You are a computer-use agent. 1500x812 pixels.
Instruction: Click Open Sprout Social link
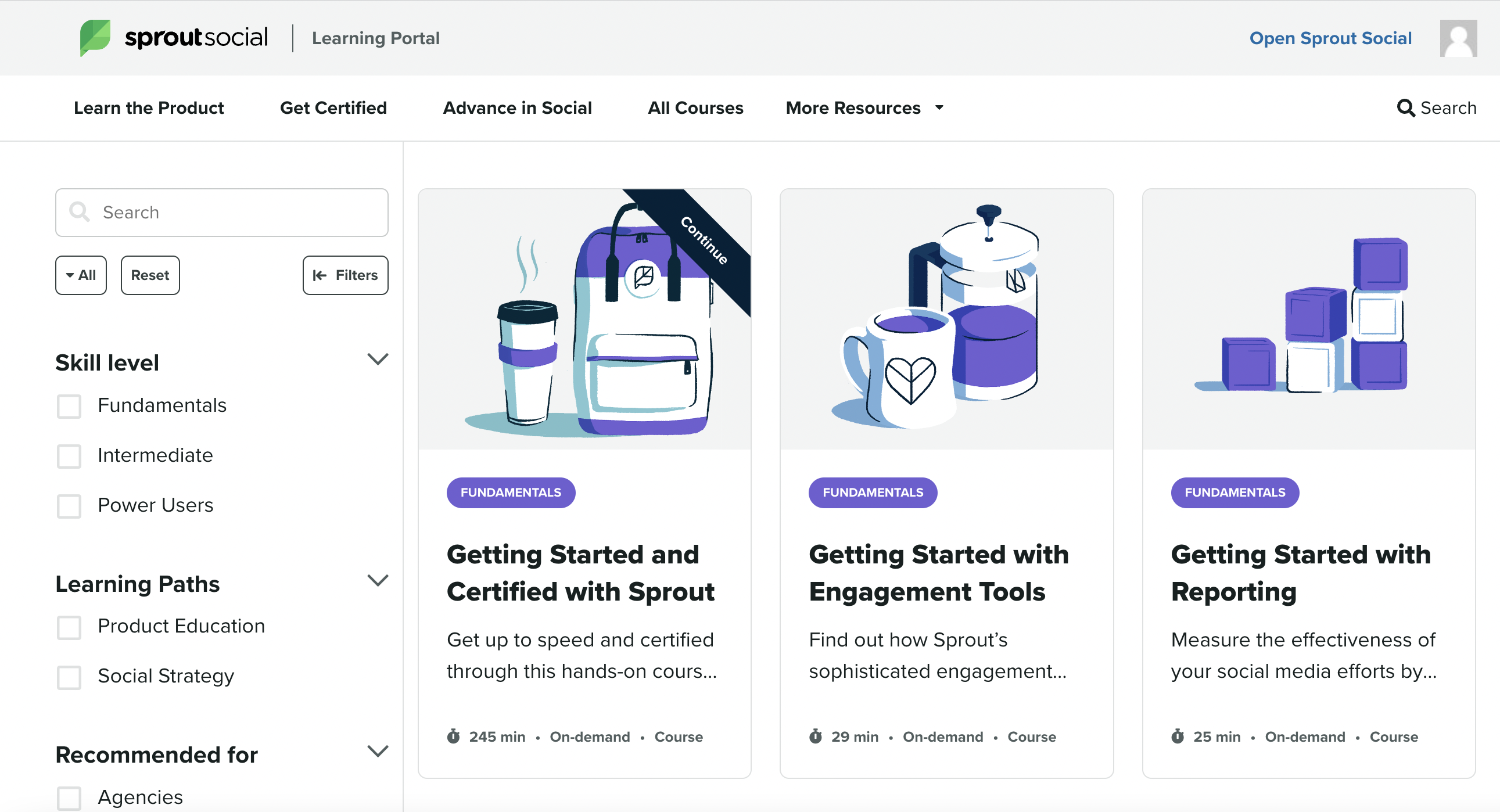coord(1330,38)
